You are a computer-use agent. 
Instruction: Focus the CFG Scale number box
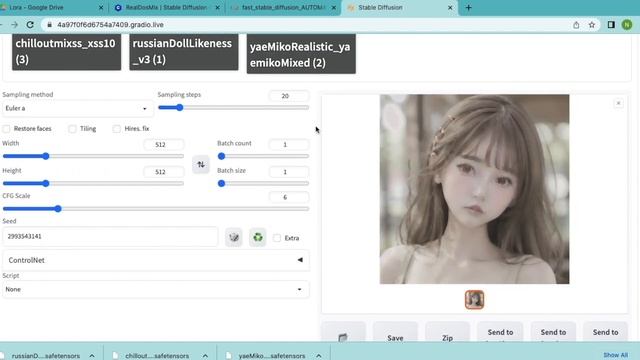(x=289, y=197)
